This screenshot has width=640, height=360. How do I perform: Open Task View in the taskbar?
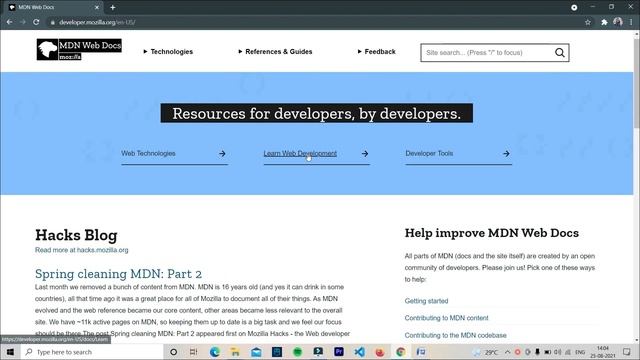pyautogui.click(x=193, y=352)
